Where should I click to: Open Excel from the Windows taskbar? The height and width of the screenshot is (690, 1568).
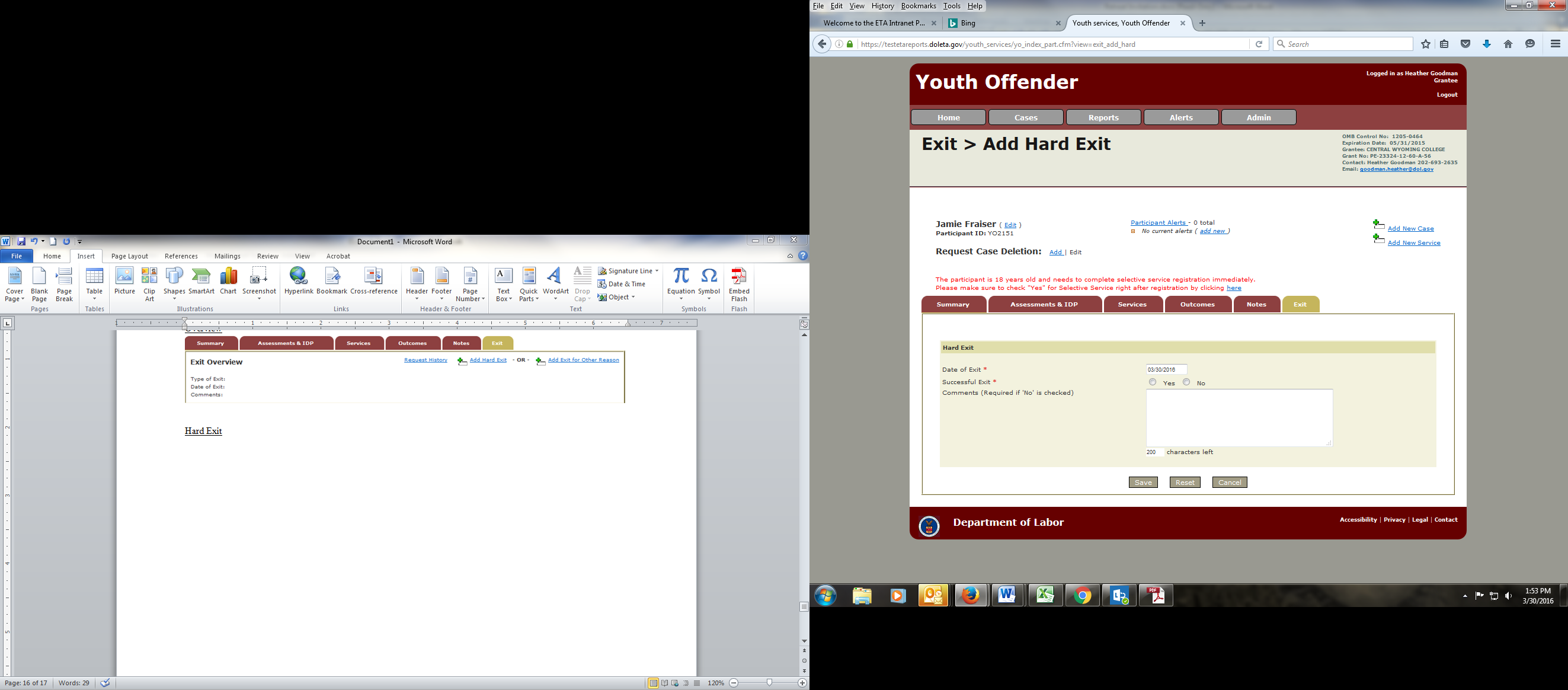click(1045, 595)
